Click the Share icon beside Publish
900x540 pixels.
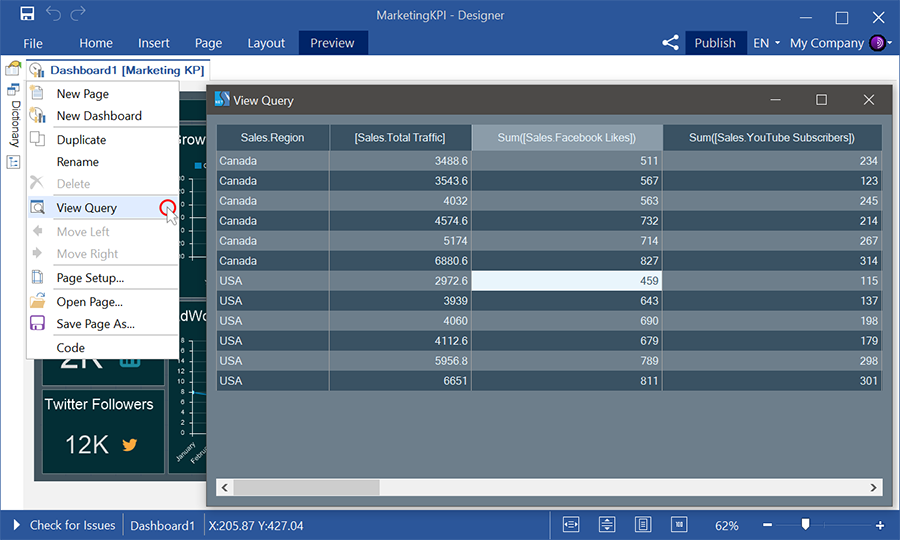click(670, 43)
